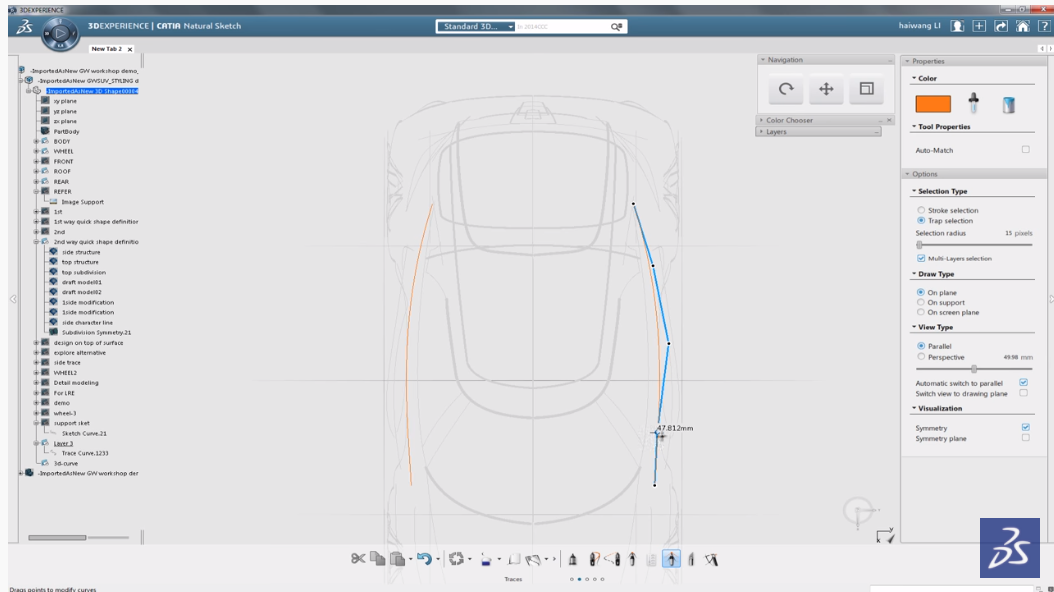Viewport: 1054px width, 592px height.
Task: Click the rotate view button in Navigation
Action: (786, 90)
